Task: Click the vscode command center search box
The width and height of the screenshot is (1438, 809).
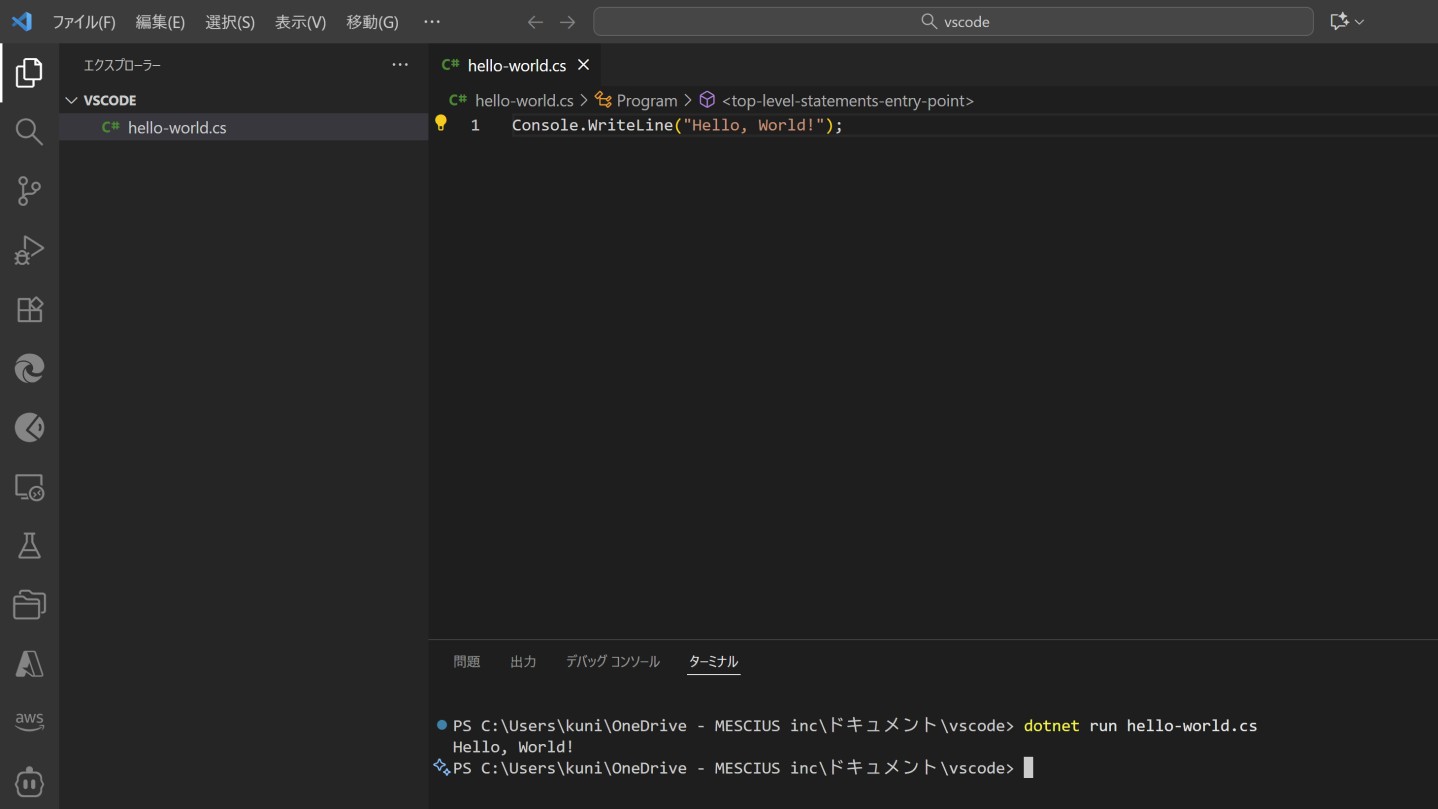Action: point(953,22)
